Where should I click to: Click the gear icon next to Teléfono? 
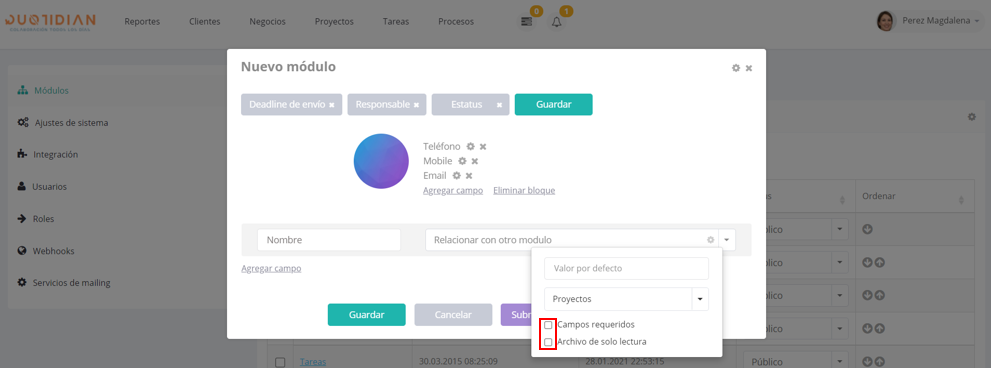tap(470, 147)
